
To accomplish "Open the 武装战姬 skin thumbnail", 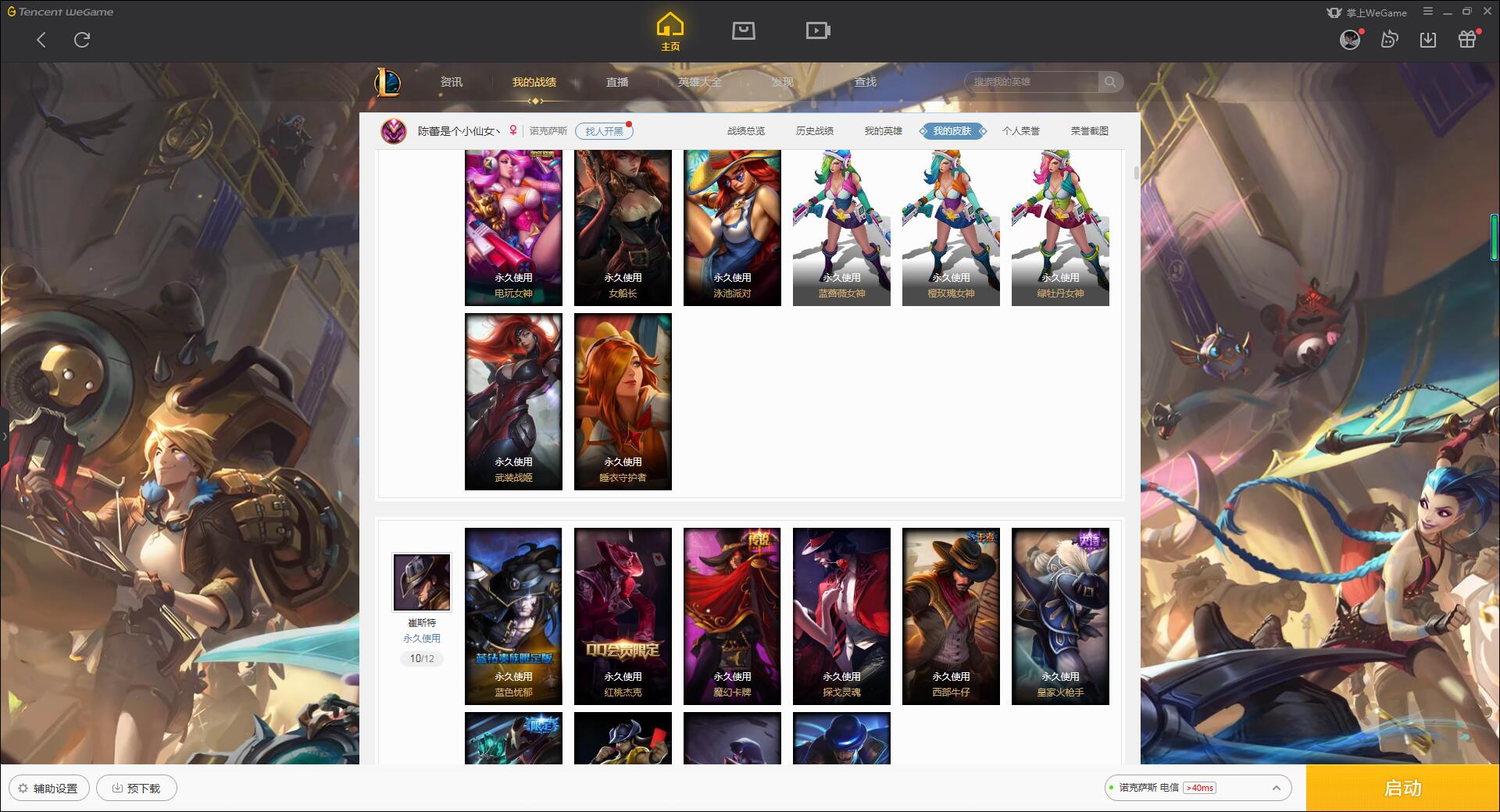I will [x=513, y=402].
